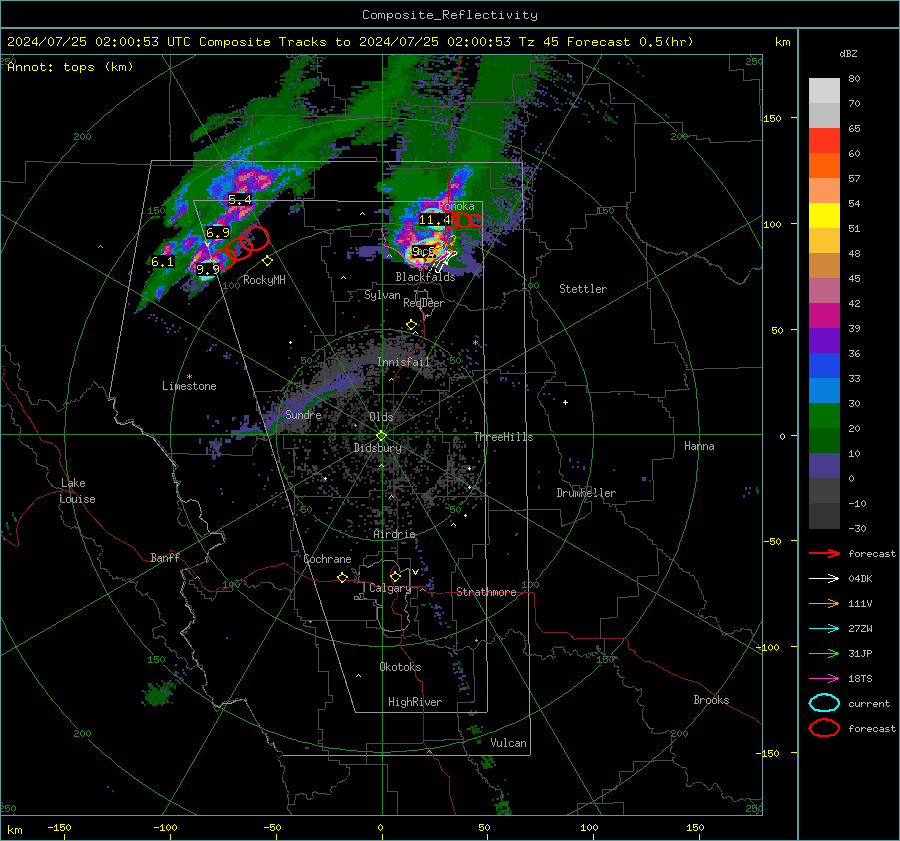Screen dimensions: 900x841
Task: Click the 6.1 storm top label
Action: tap(162, 262)
